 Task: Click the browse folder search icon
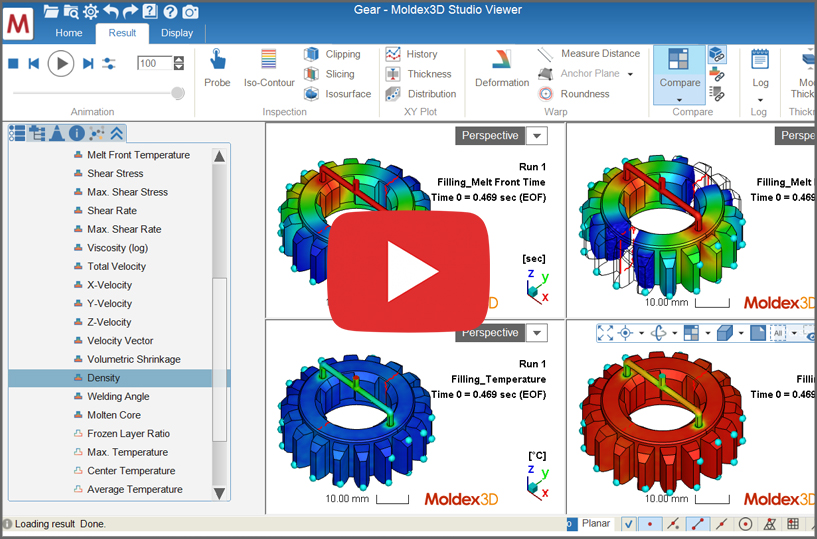[71, 11]
